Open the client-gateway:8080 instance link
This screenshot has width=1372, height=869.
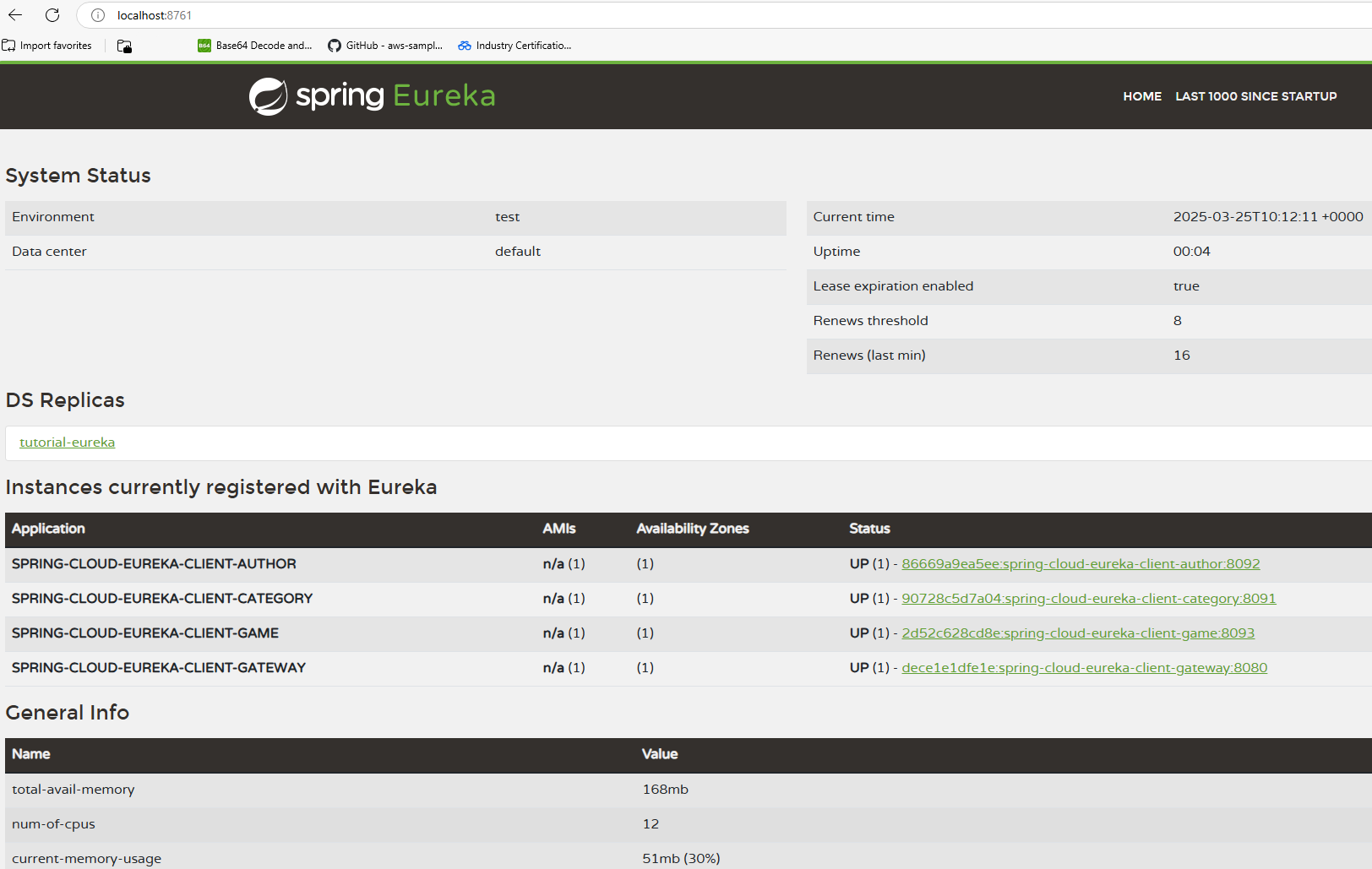(x=1084, y=668)
